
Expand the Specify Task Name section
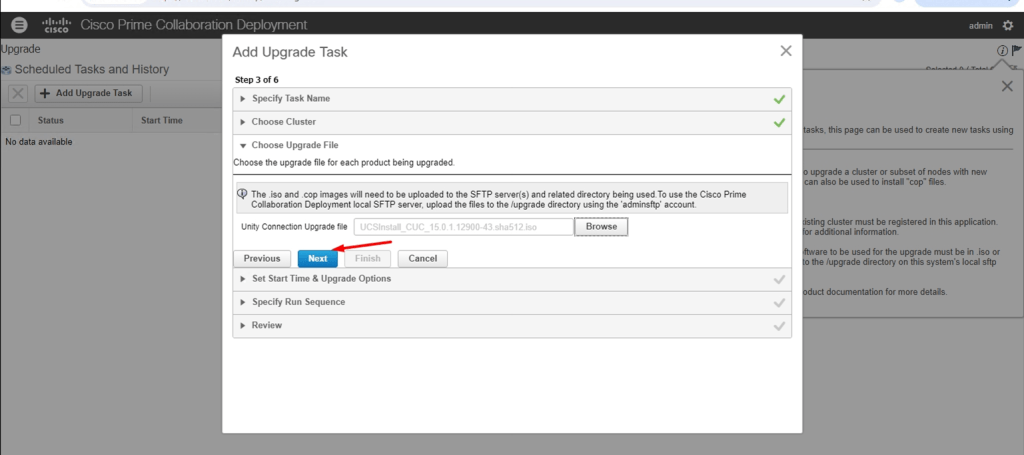point(290,99)
